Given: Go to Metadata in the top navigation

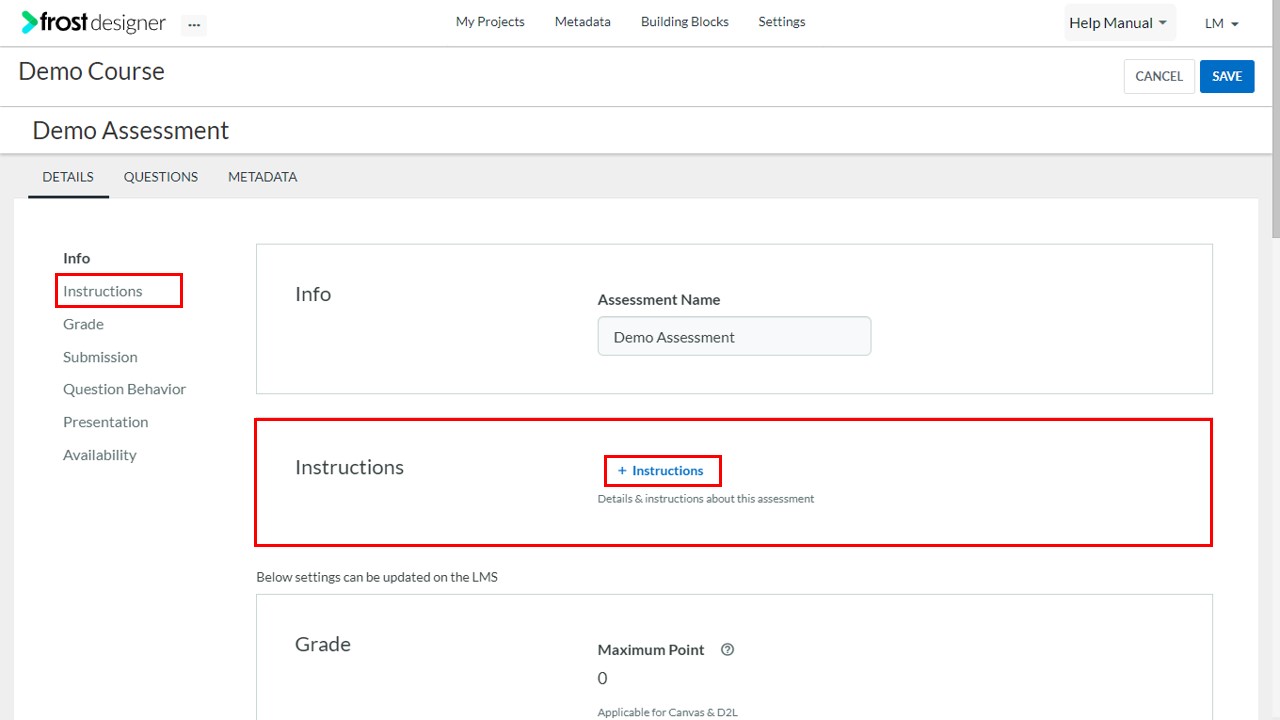Looking at the screenshot, I should point(583,21).
